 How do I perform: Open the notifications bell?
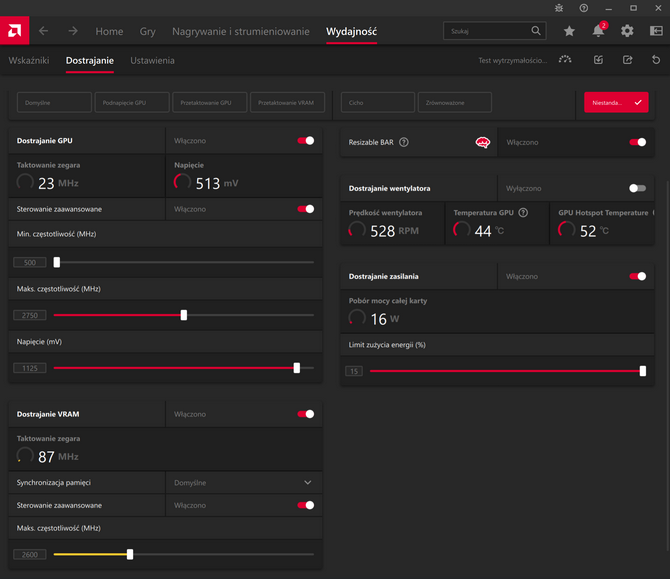598,31
